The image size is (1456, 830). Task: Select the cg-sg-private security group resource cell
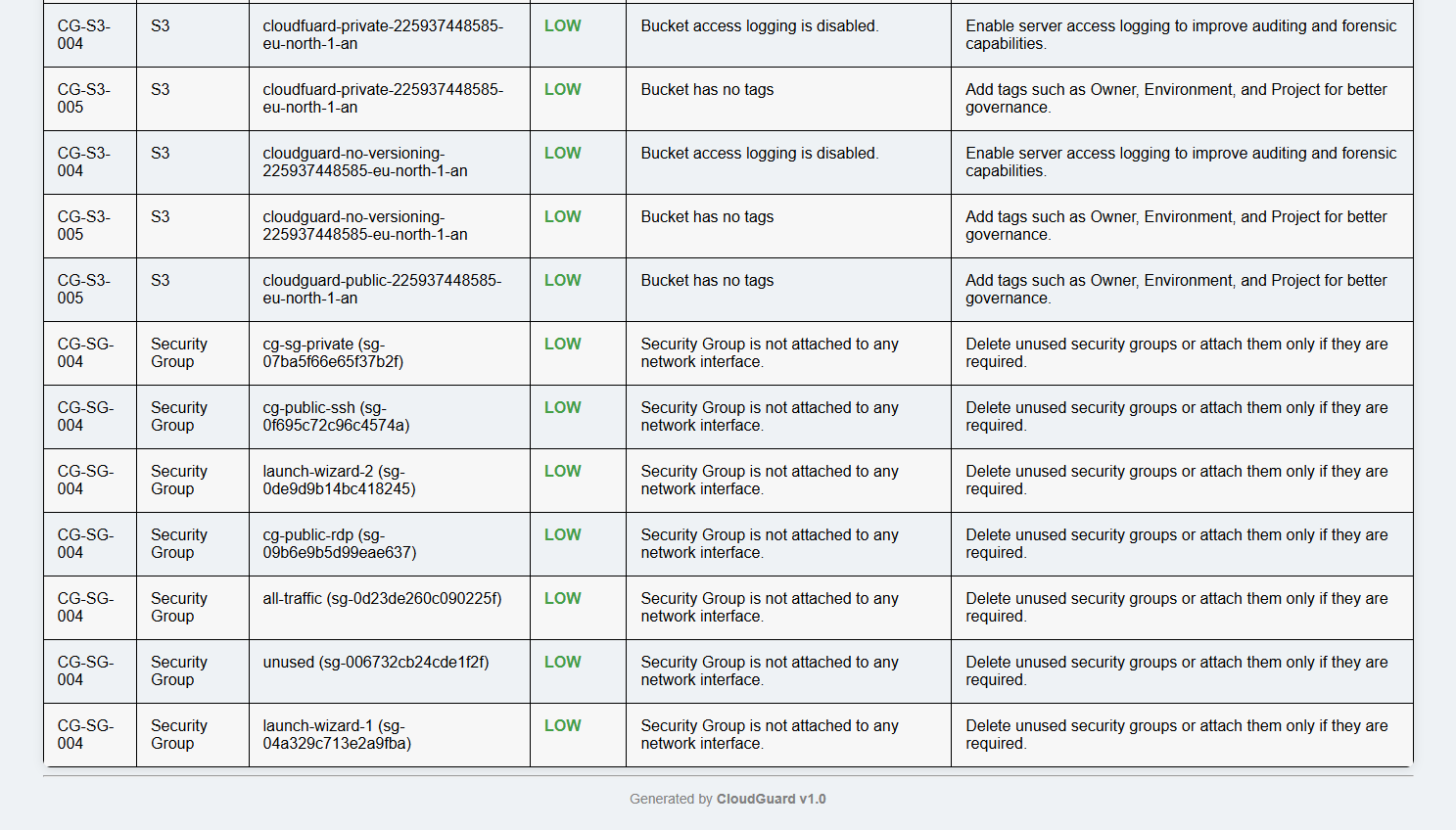pyautogui.click(x=389, y=353)
